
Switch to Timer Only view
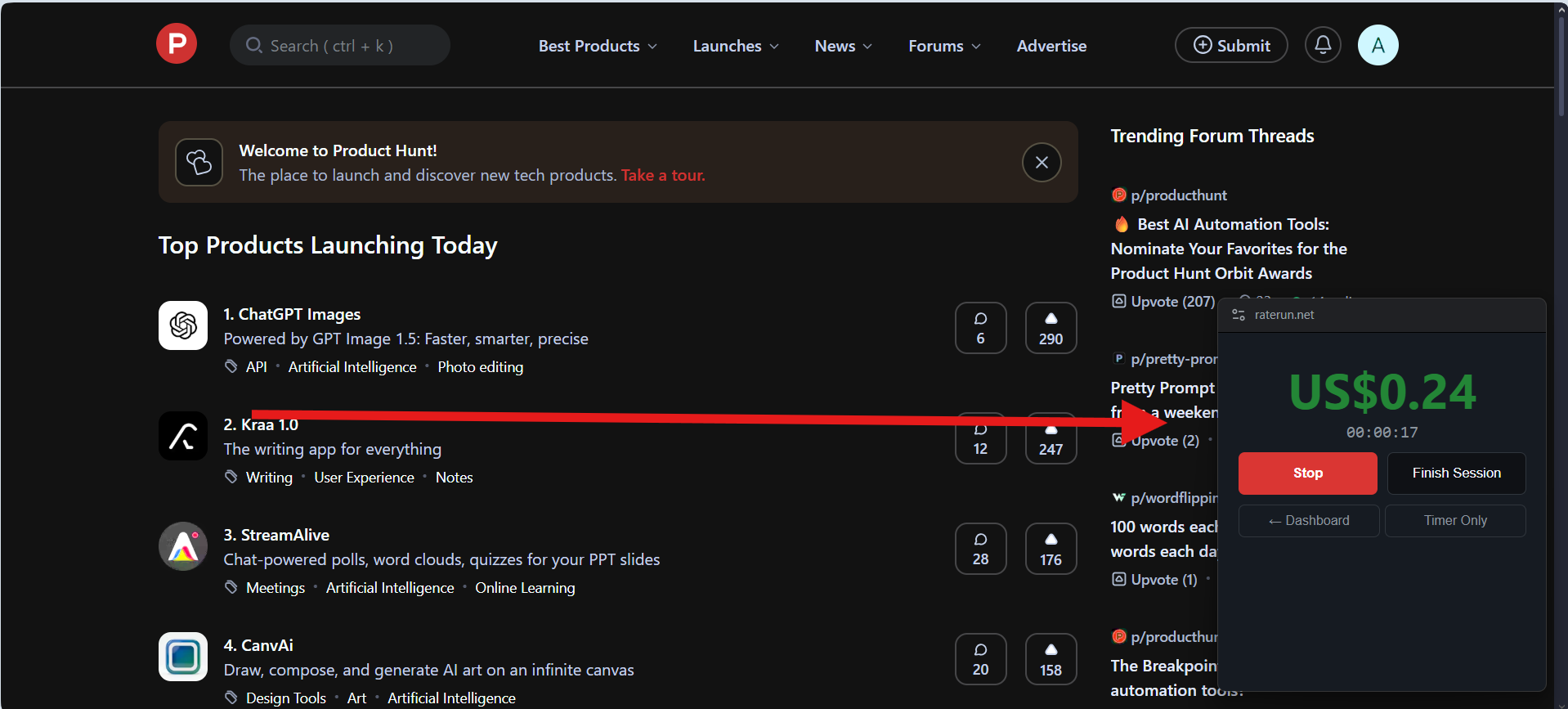tap(1455, 521)
